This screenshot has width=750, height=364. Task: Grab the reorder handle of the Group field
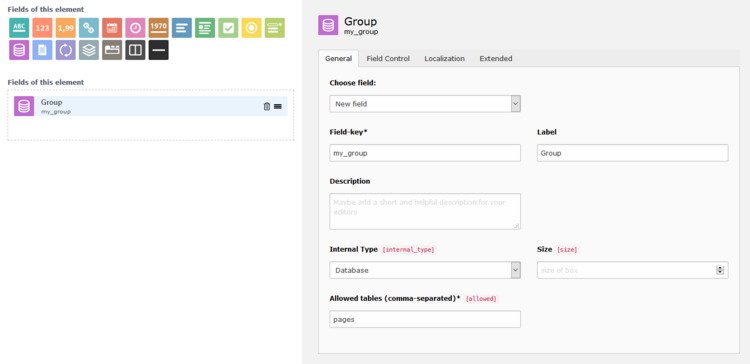coord(278,106)
